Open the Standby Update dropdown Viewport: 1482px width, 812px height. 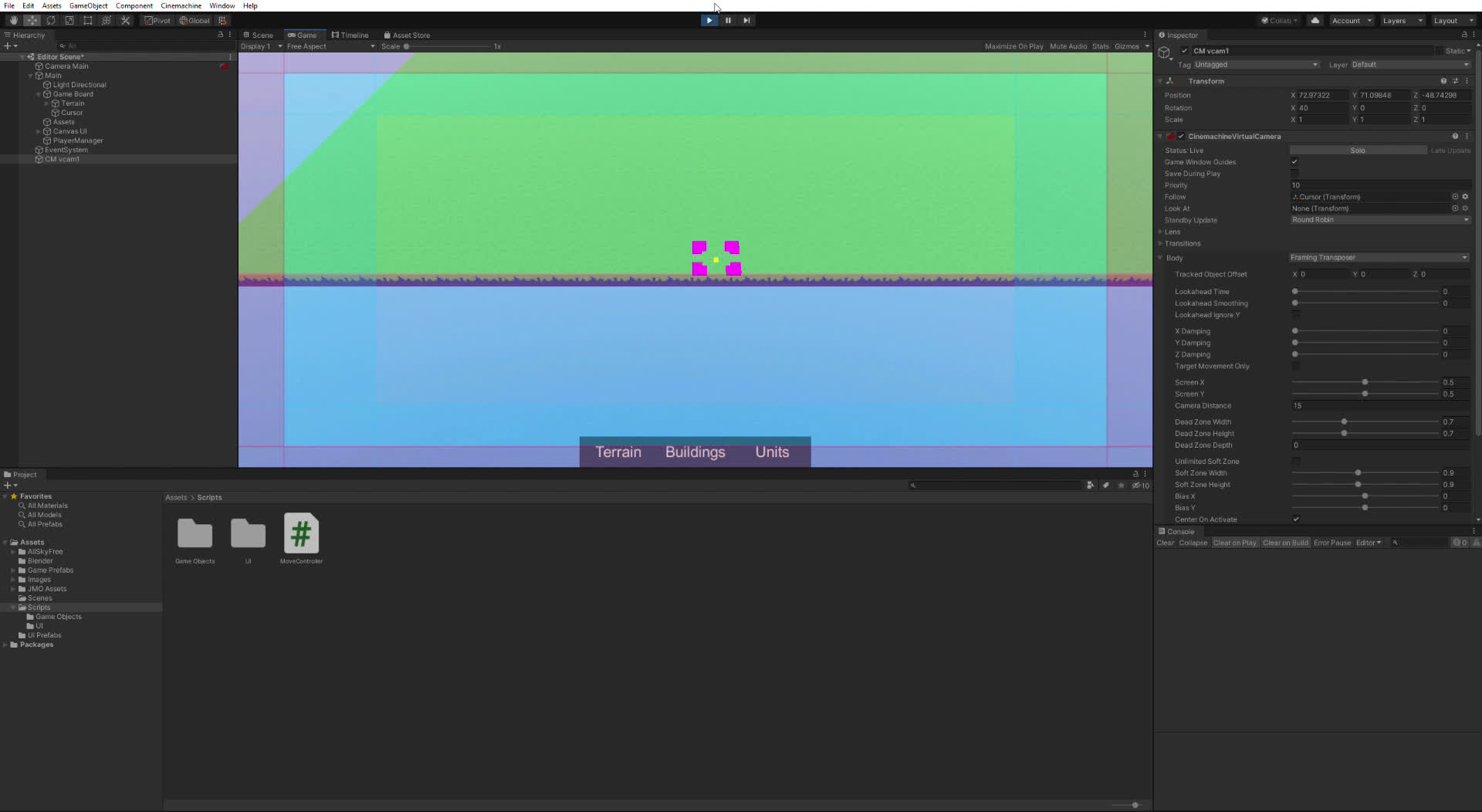[1380, 220]
